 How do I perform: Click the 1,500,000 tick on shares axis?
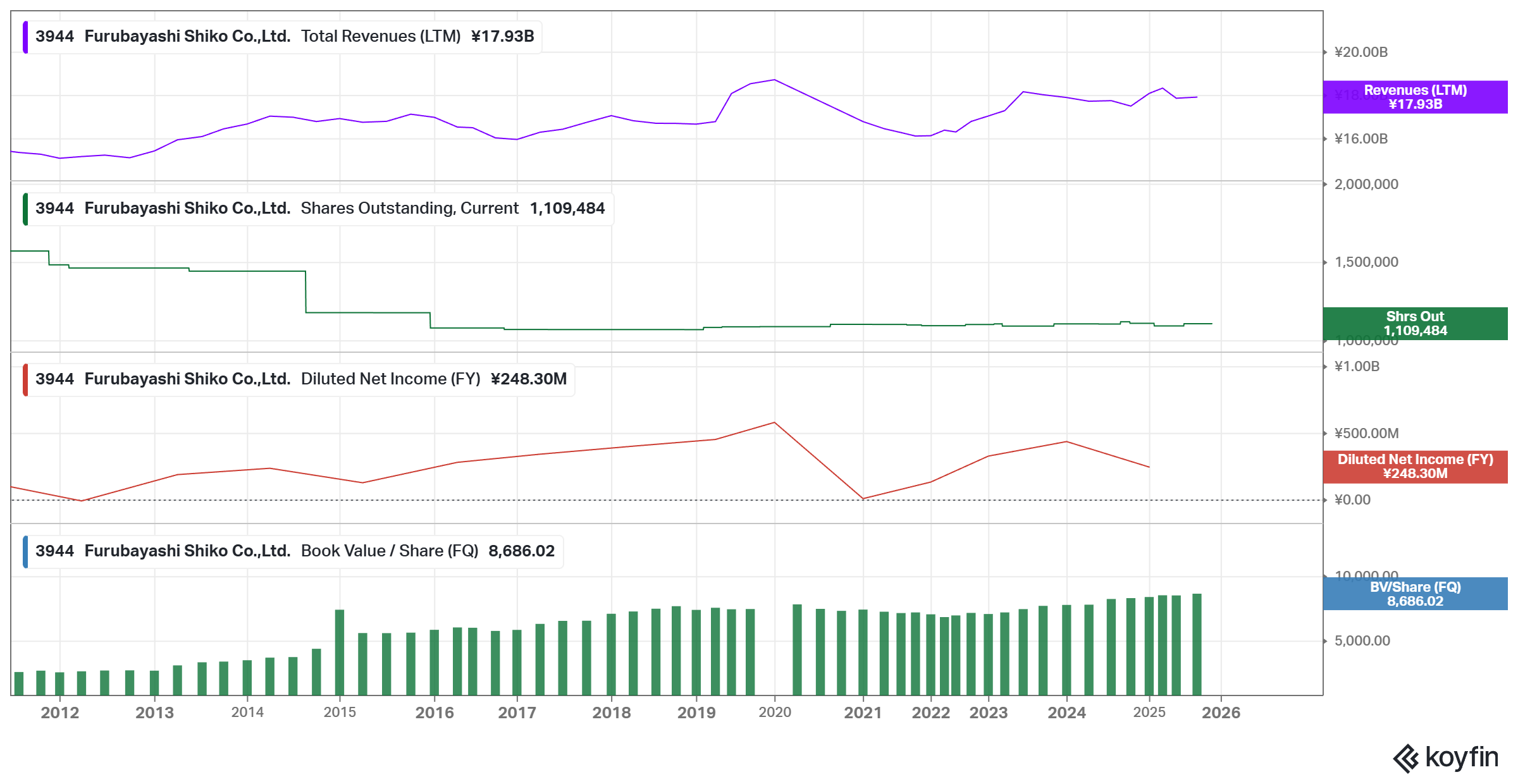pyautogui.click(x=1366, y=262)
